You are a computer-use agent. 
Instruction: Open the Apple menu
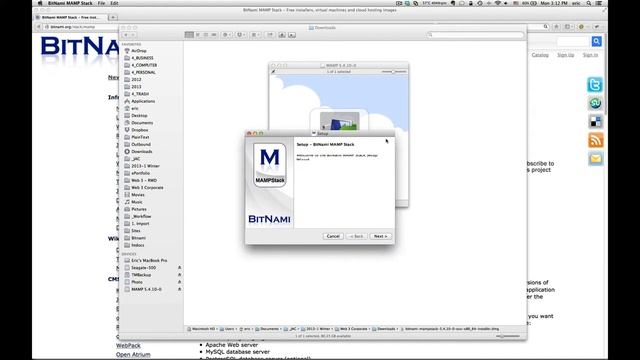[x=40, y=3]
